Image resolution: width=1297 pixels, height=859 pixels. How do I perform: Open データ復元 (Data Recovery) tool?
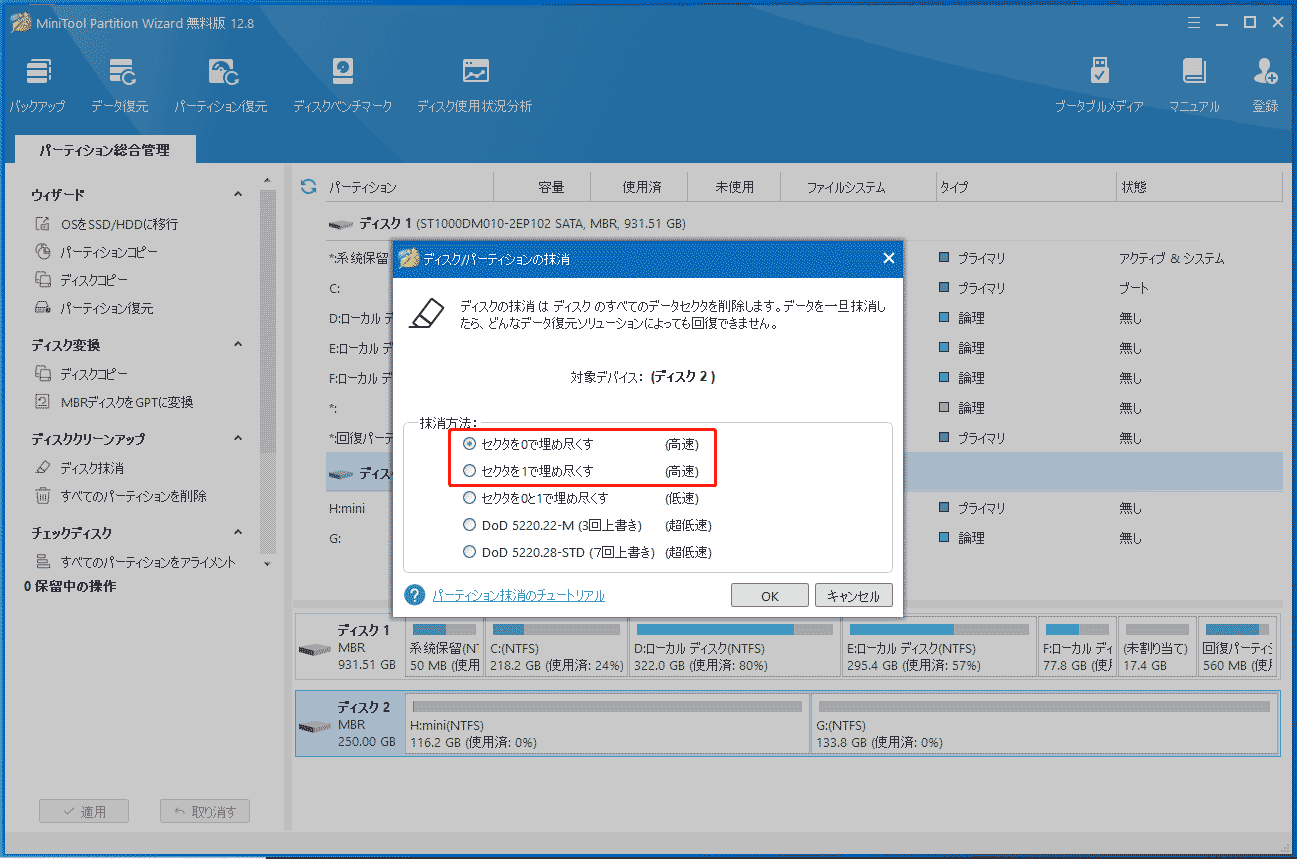[120, 84]
